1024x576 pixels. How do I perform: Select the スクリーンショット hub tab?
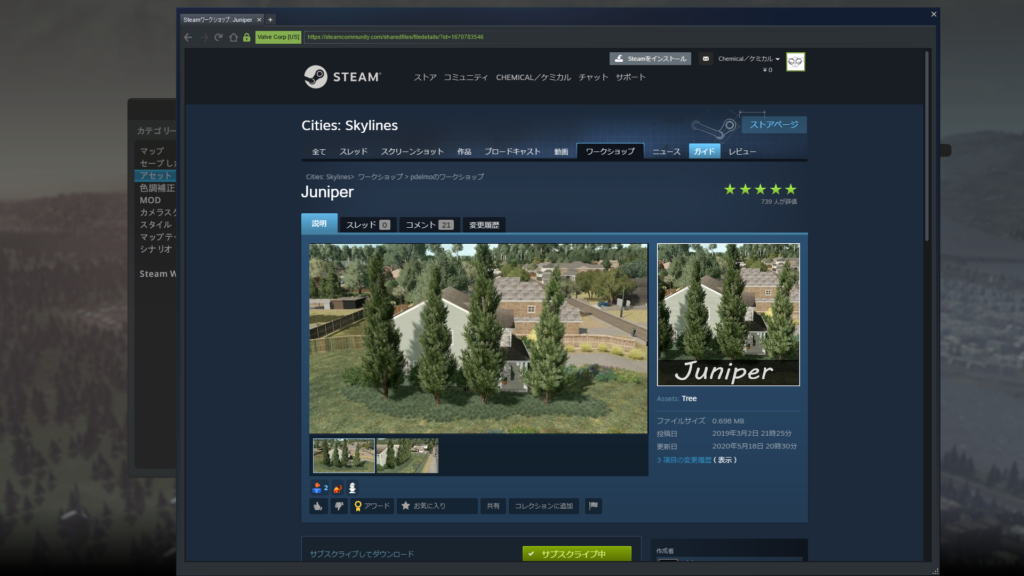(412, 152)
